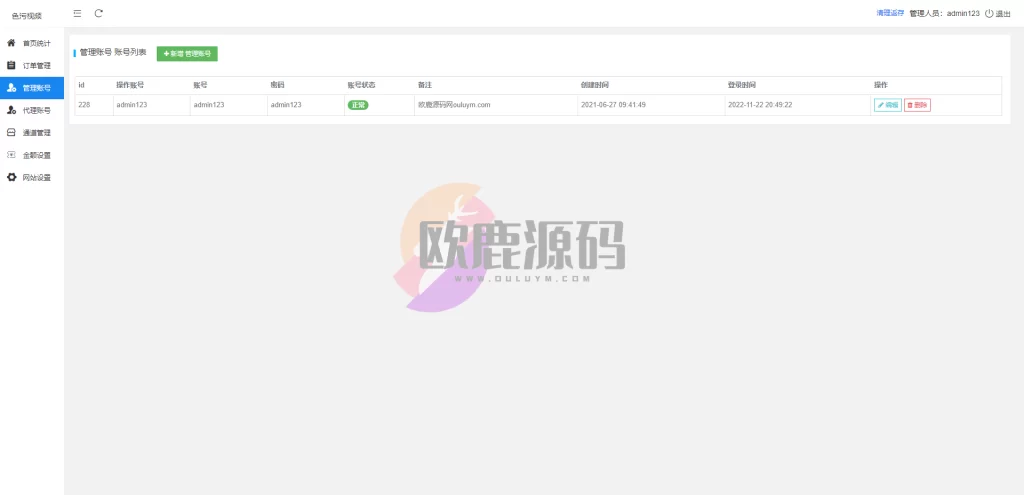The width and height of the screenshot is (1024, 495).
Task: Click the 密码 column header
Action: 278,86
